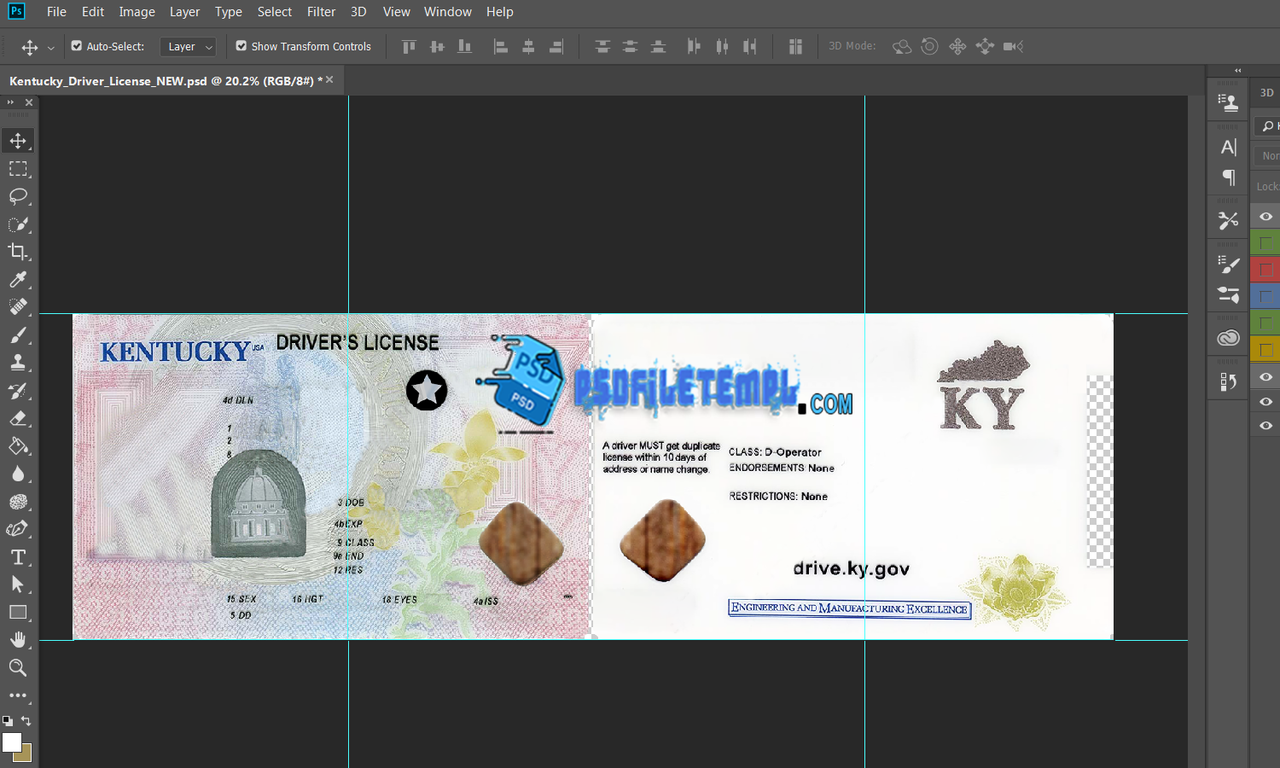Viewport: 1280px width, 768px height.
Task: Select the Zoom tool
Action: tap(18, 667)
